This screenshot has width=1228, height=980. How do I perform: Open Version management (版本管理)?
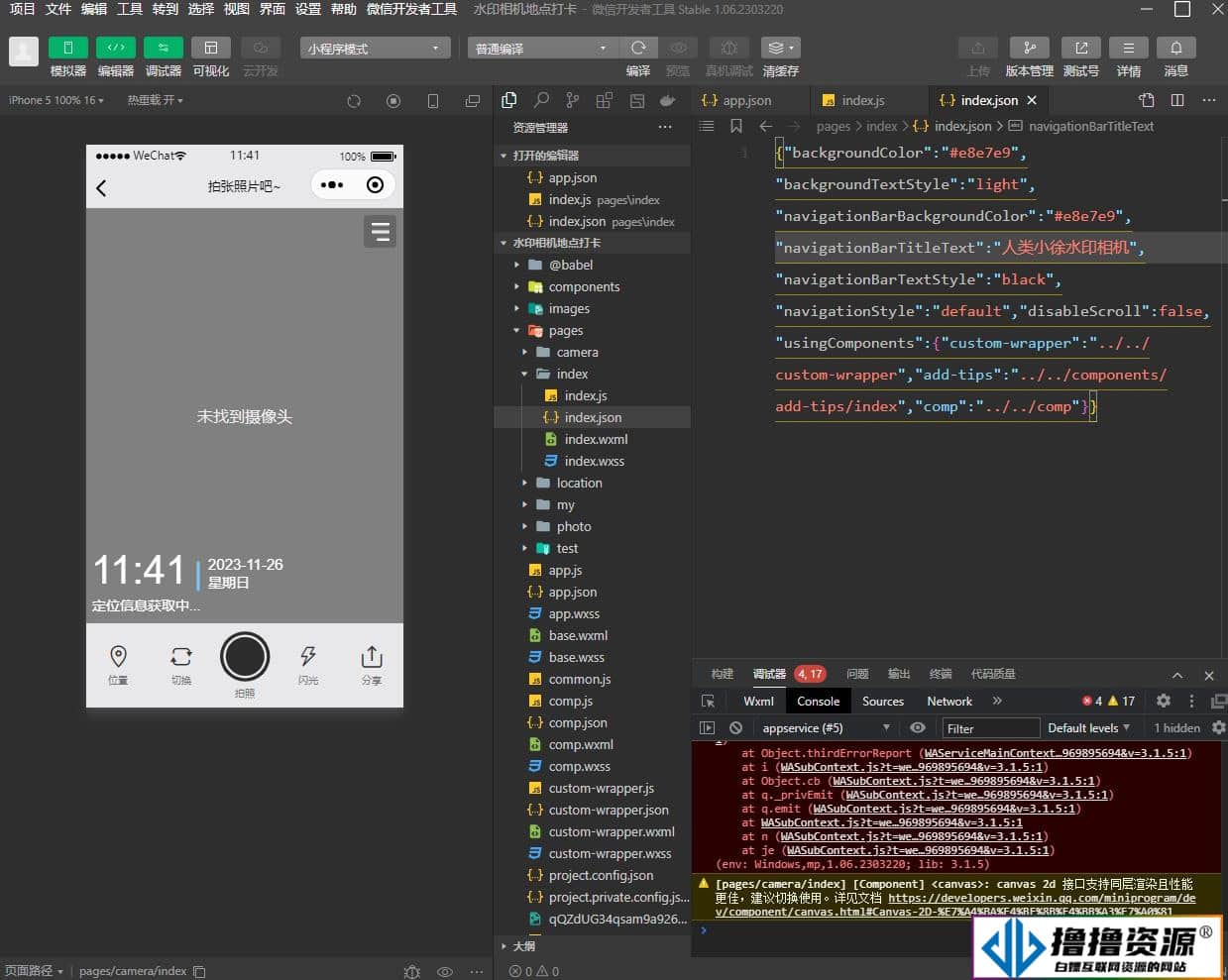click(x=1030, y=48)
